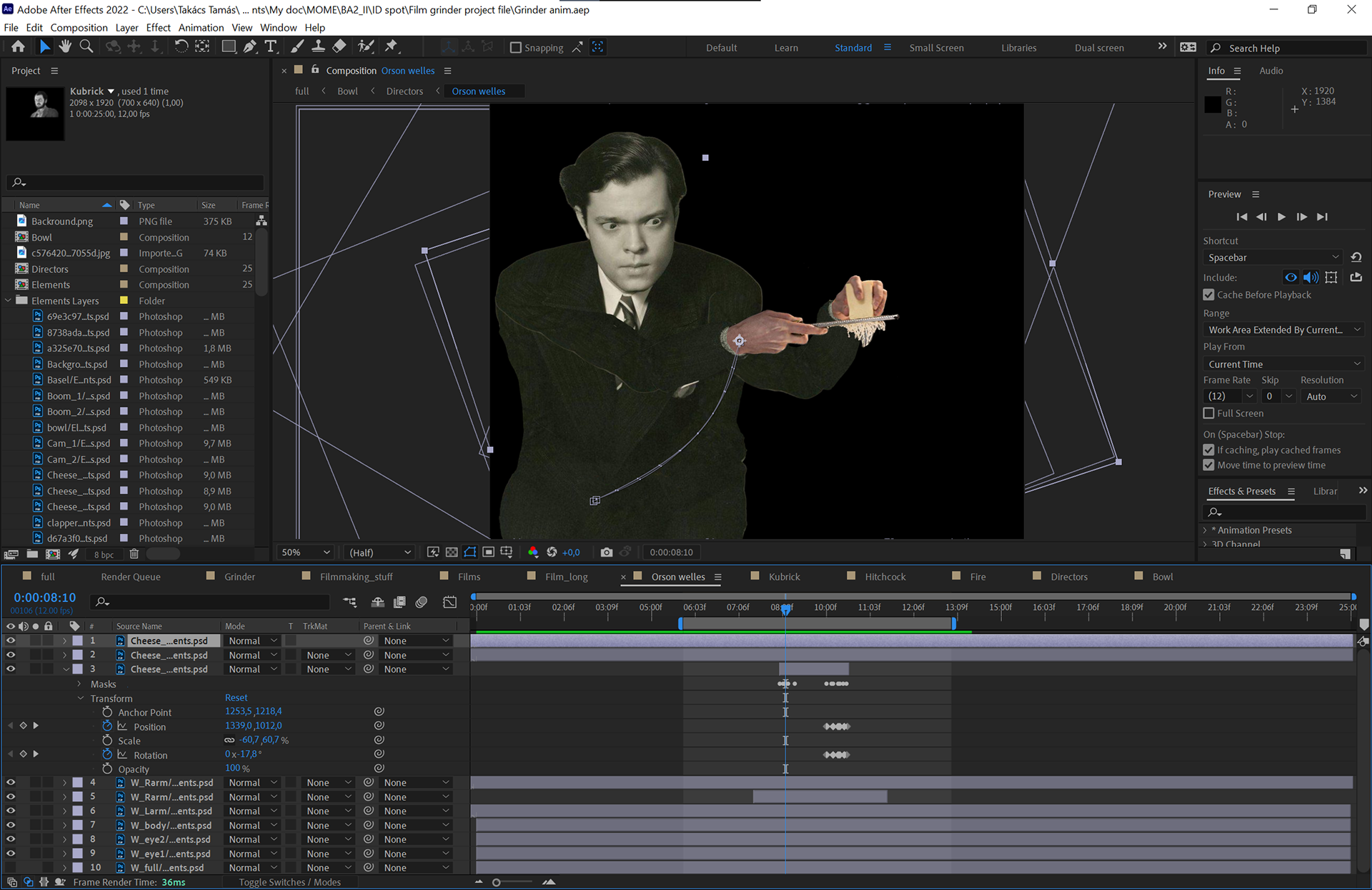Open the preview Range dropdown

pyautogui.click(x=1283, y=330)
